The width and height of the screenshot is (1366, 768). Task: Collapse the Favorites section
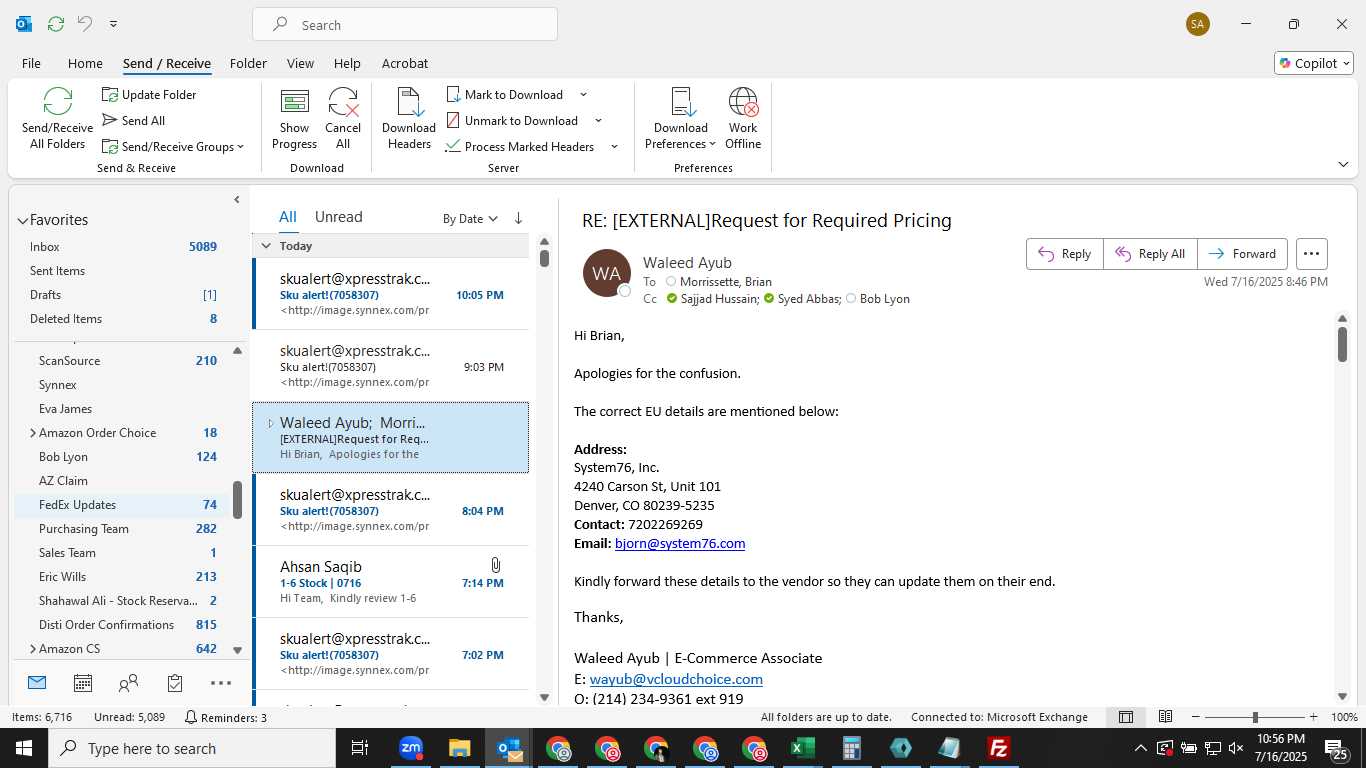(x=22, y=221)
